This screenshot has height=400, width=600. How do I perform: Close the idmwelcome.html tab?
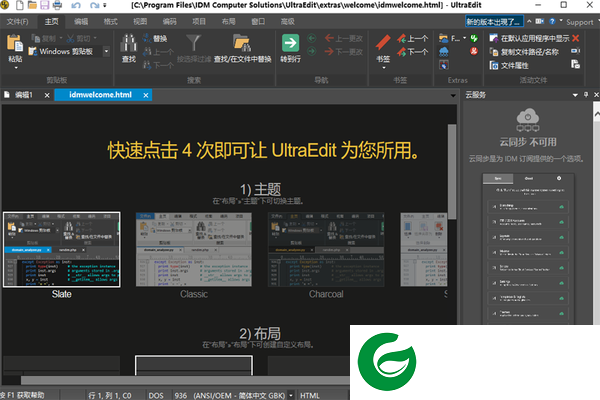(x=146, y=95)
